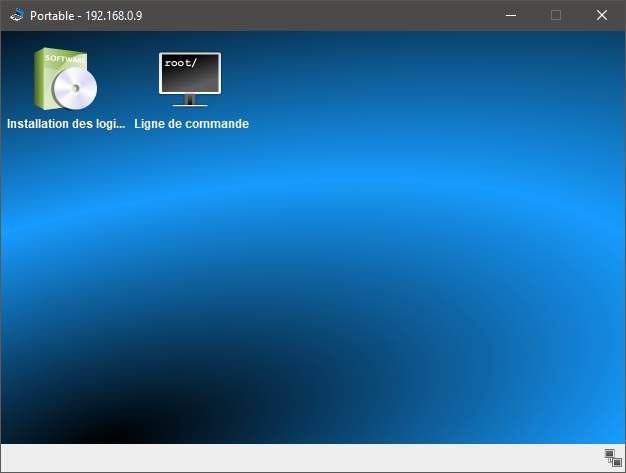Select the "Installation des logi..." label text
Viewport: 626px width, 473px height.
(66, 124)
